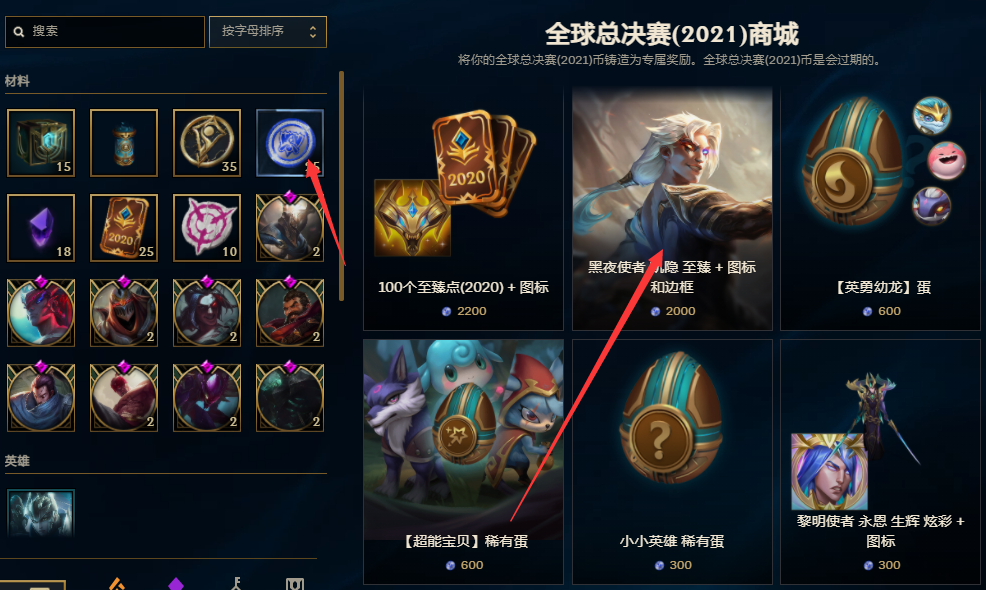Choose the 100个至臻点(2020) + 图标 reward card
986x590 pixels.
pos(463,208)
